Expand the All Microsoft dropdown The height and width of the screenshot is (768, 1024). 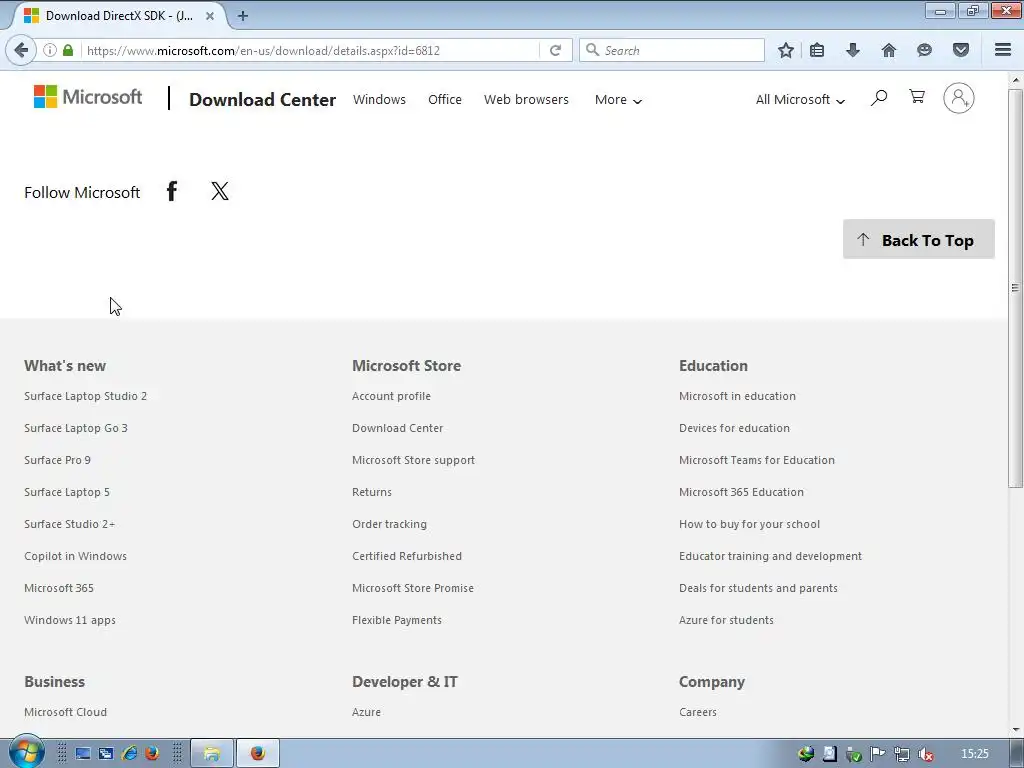[800, 100]
